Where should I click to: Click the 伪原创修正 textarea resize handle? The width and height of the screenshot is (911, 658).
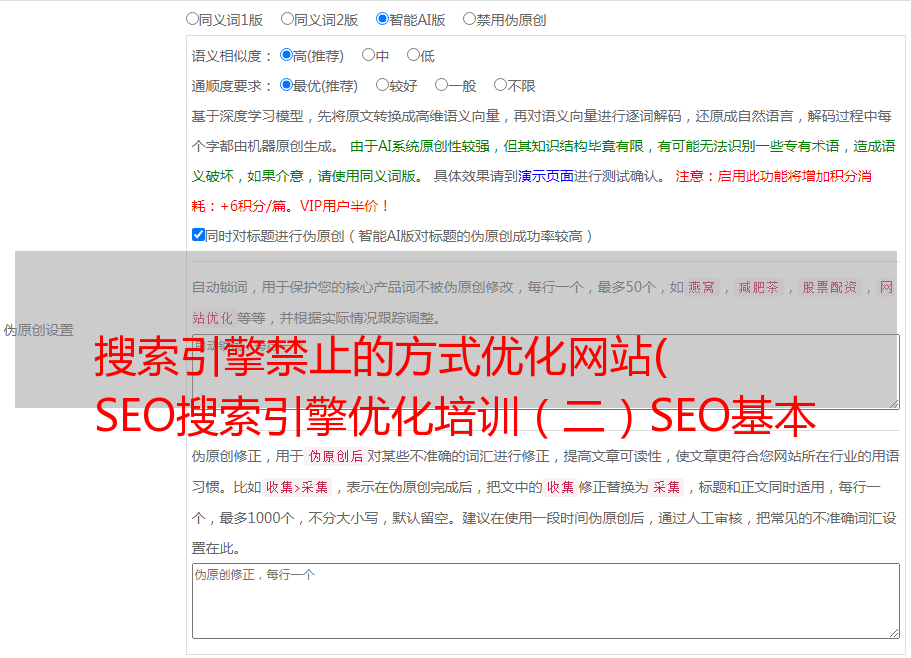click(893, 632)
